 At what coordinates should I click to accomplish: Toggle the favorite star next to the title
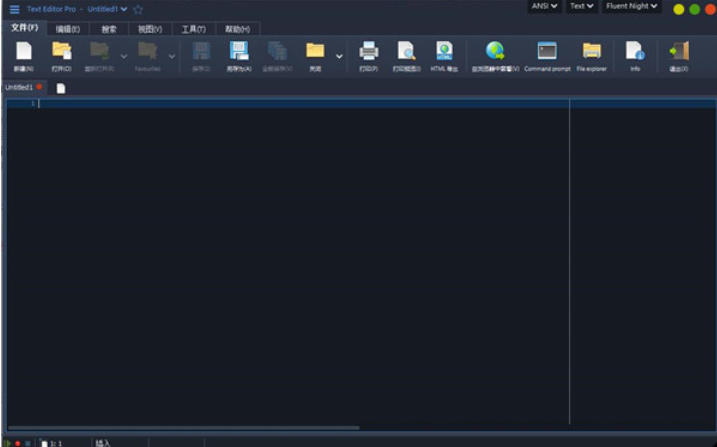pos(138,9)
